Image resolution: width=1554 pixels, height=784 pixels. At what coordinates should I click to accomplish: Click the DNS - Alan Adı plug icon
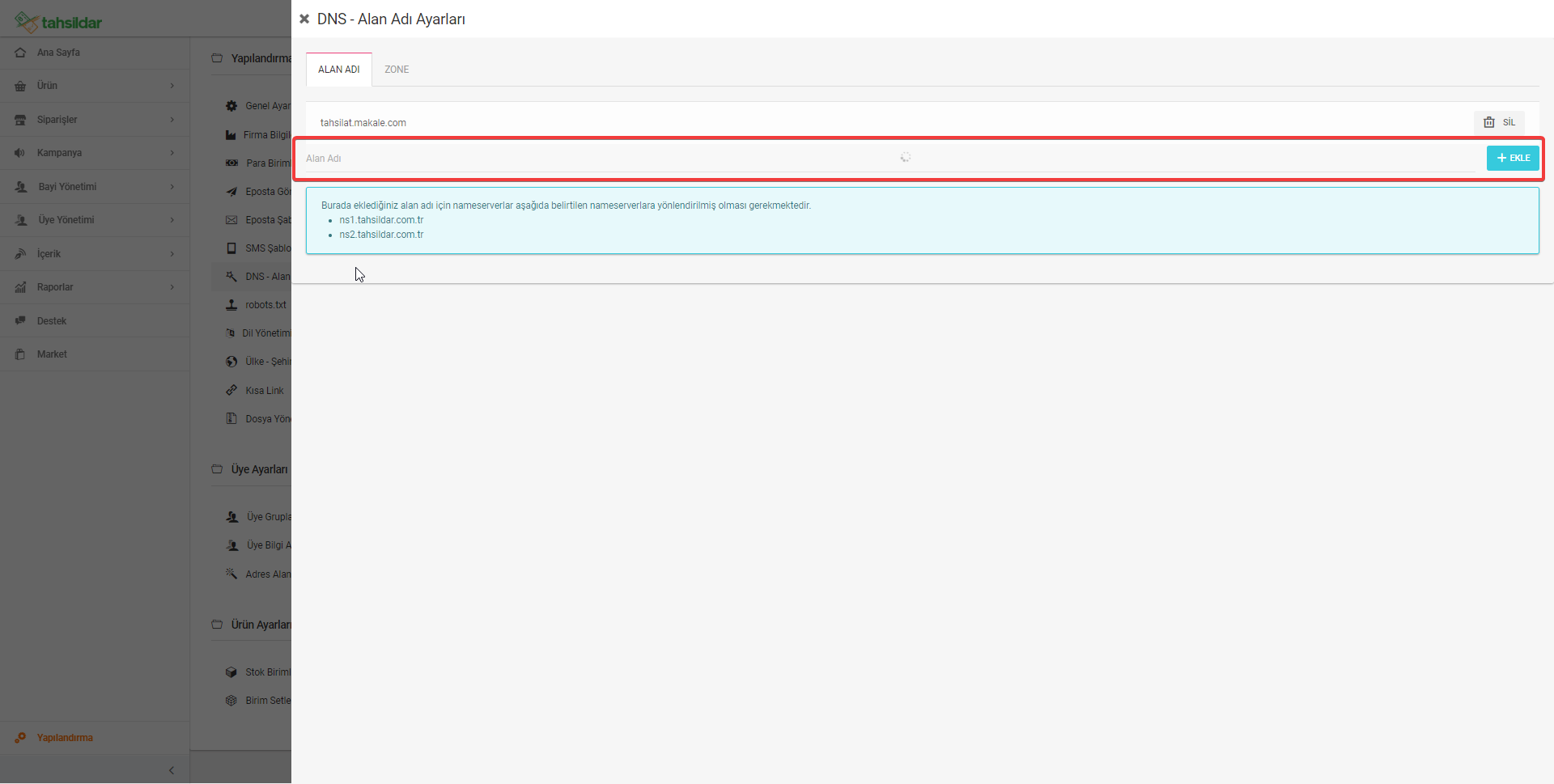click(231, 277)
